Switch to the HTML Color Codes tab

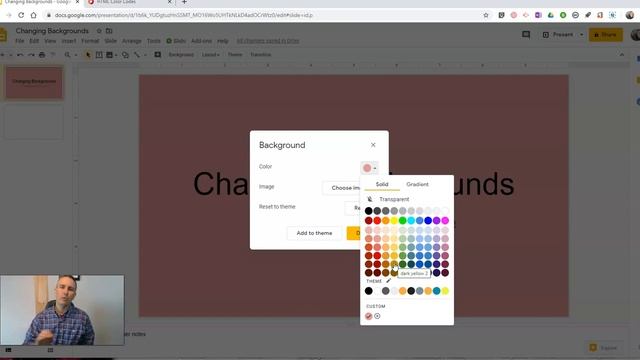tap(130, 2)
